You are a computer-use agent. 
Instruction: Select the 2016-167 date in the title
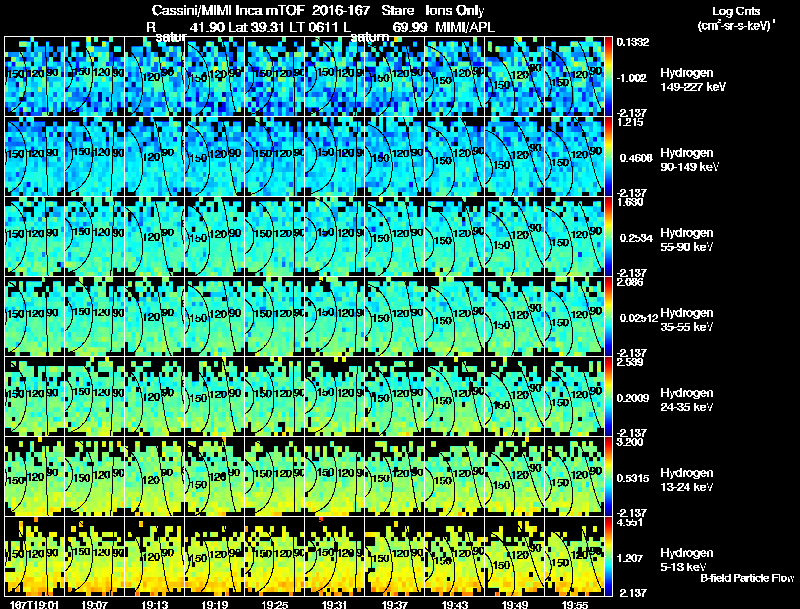tap(340, 10)
